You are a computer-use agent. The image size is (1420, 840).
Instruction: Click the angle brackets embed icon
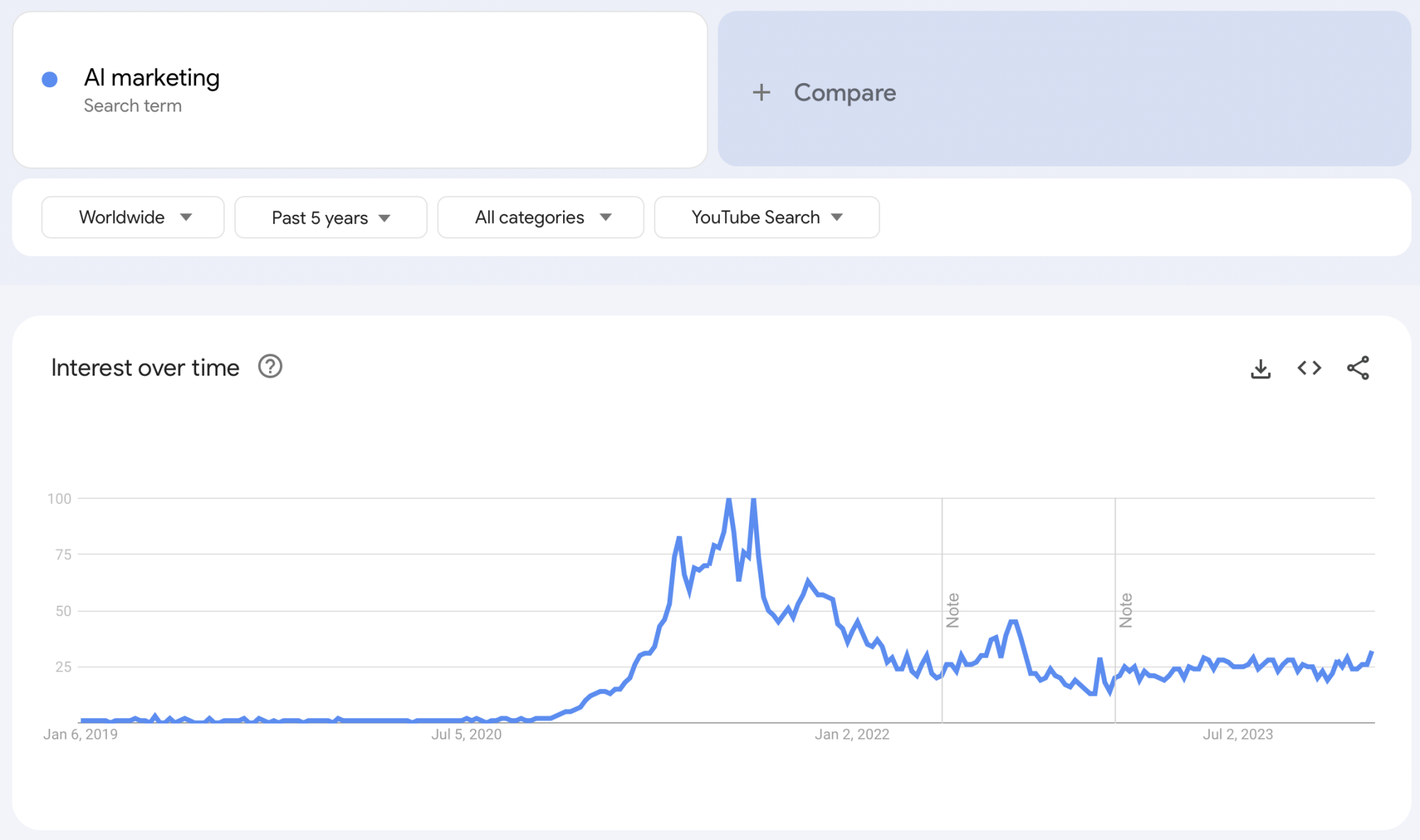tap(1309, 368)
